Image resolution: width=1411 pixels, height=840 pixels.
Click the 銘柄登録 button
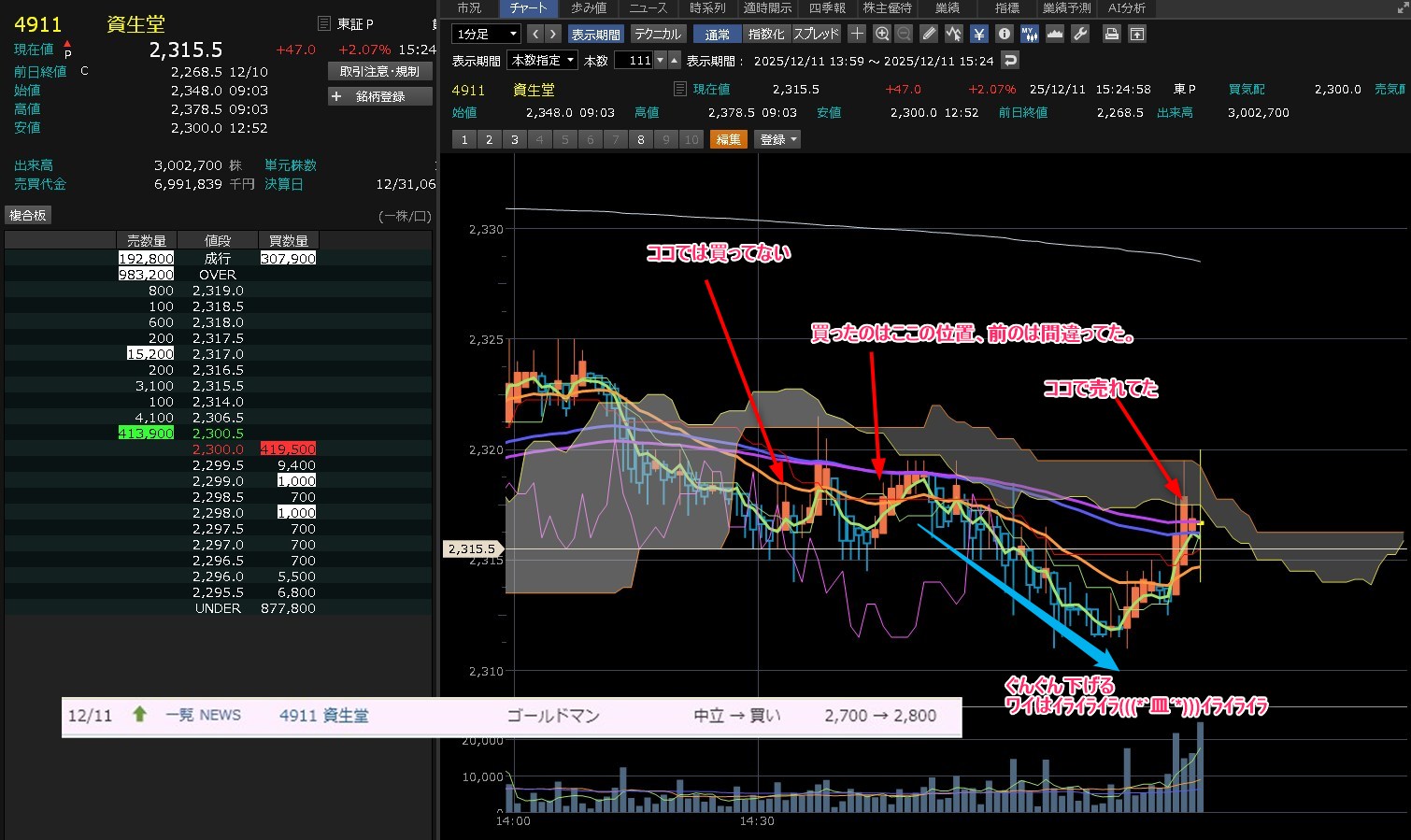[379, 96]
